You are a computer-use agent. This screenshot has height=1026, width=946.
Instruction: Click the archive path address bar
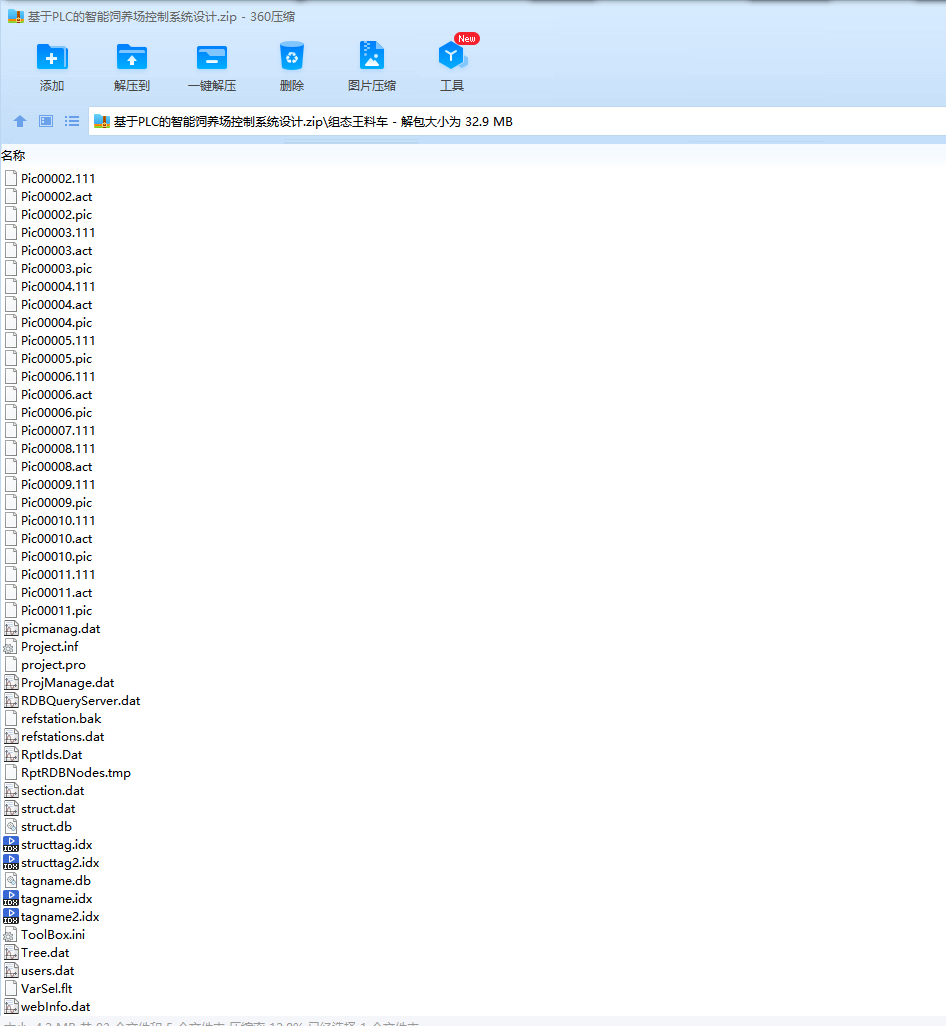tap(517, 122)
